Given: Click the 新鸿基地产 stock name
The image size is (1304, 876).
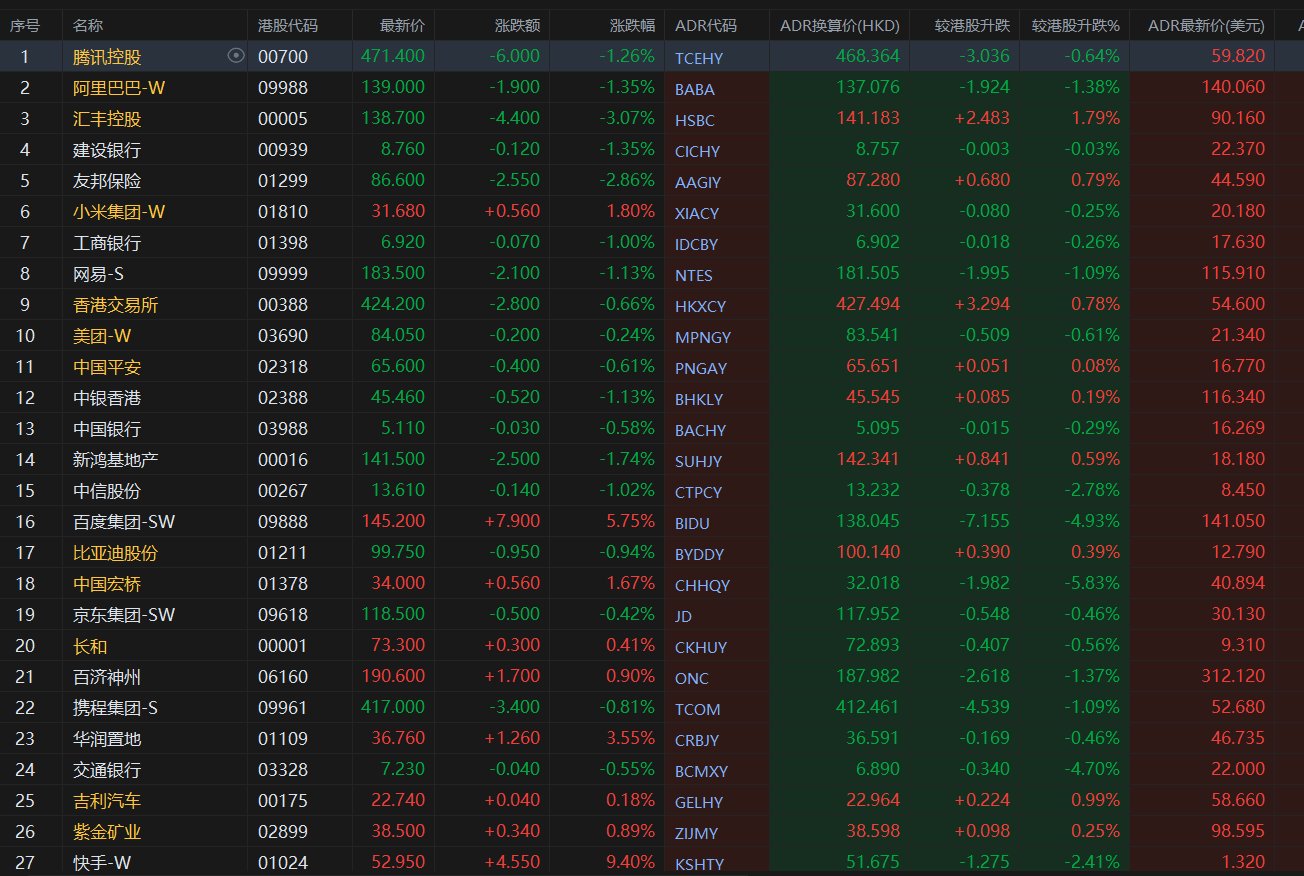Looking at the screenshot, I should (116, 460).
